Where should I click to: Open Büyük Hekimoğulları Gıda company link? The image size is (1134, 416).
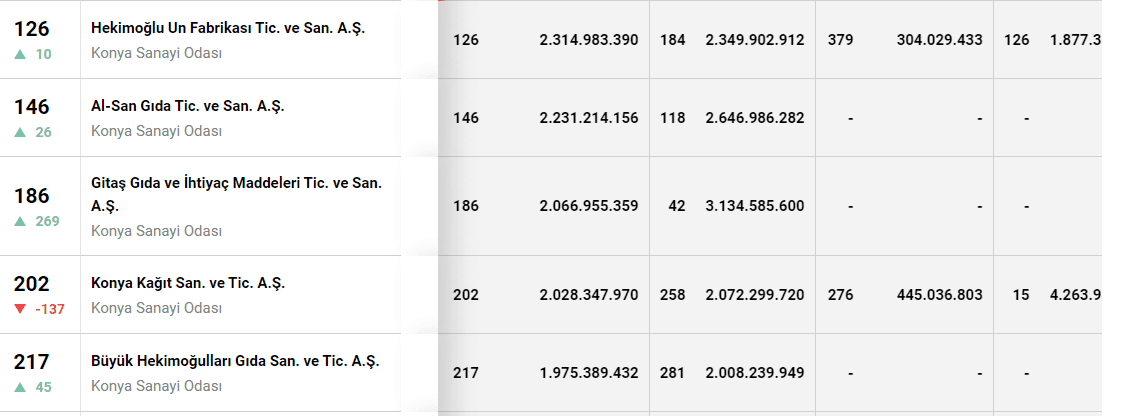[235, 361]
